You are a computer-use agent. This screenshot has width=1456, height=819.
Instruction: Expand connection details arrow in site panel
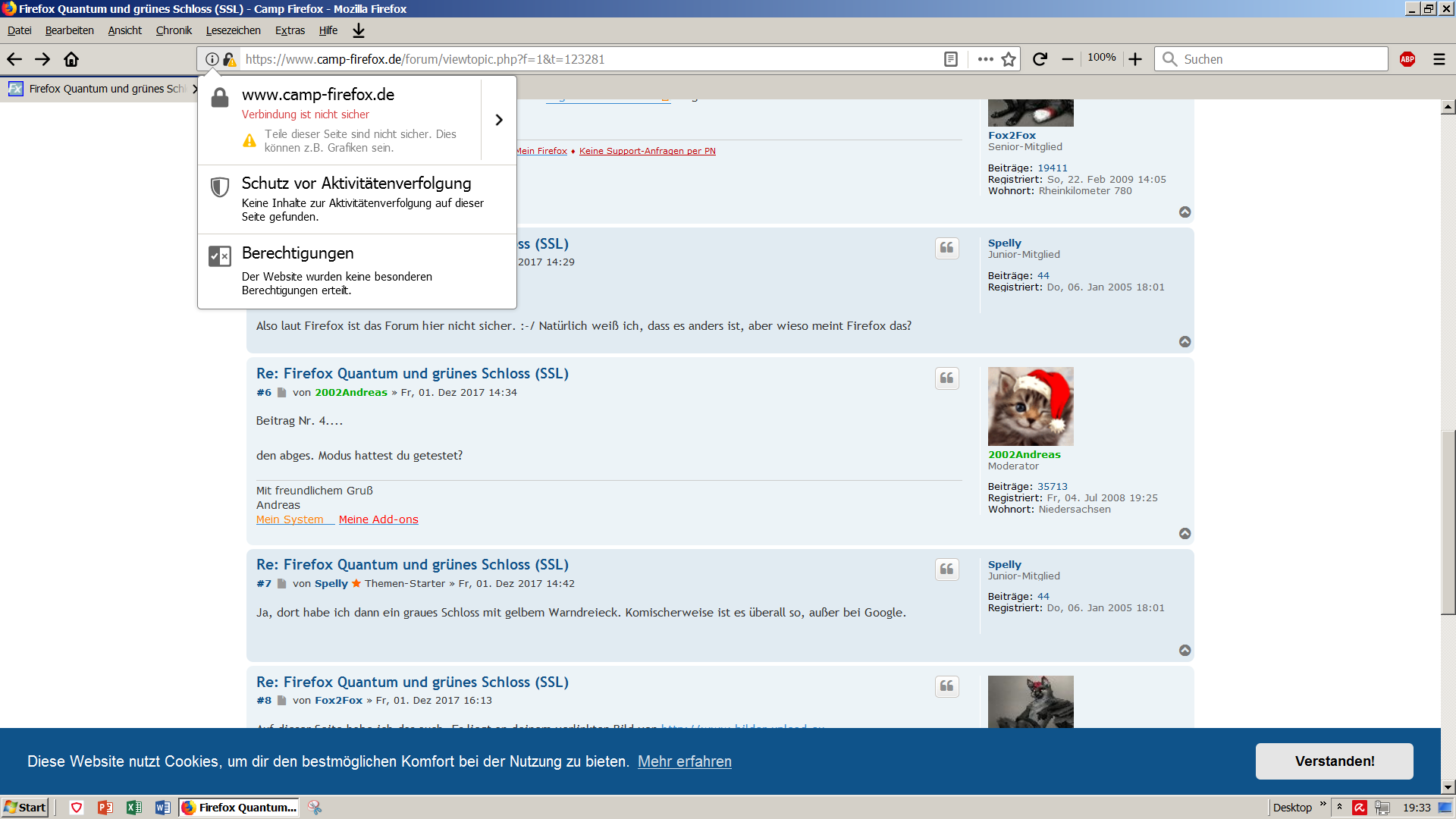(x=498, y=120)
